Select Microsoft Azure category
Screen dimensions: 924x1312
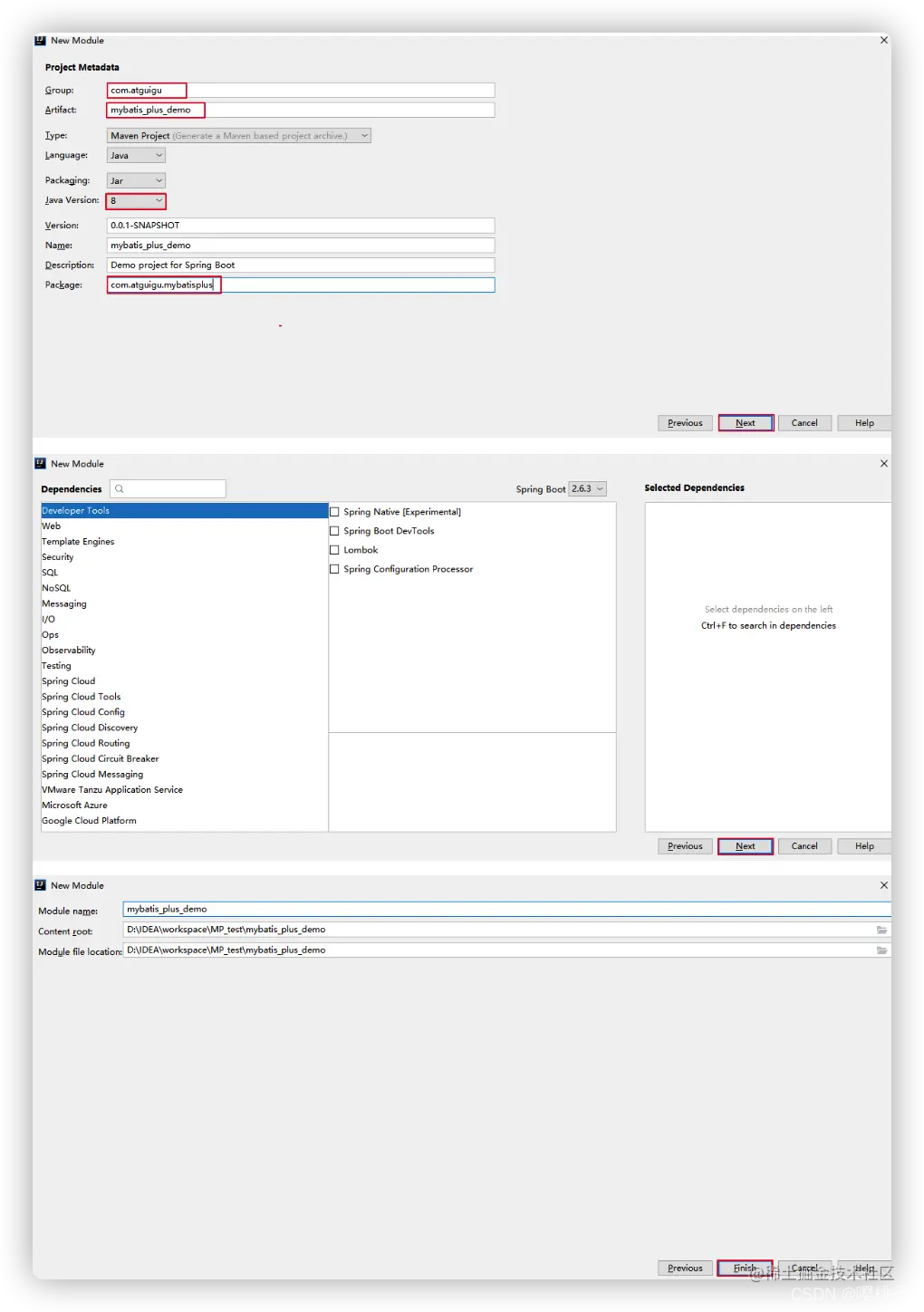pos(184,806)
